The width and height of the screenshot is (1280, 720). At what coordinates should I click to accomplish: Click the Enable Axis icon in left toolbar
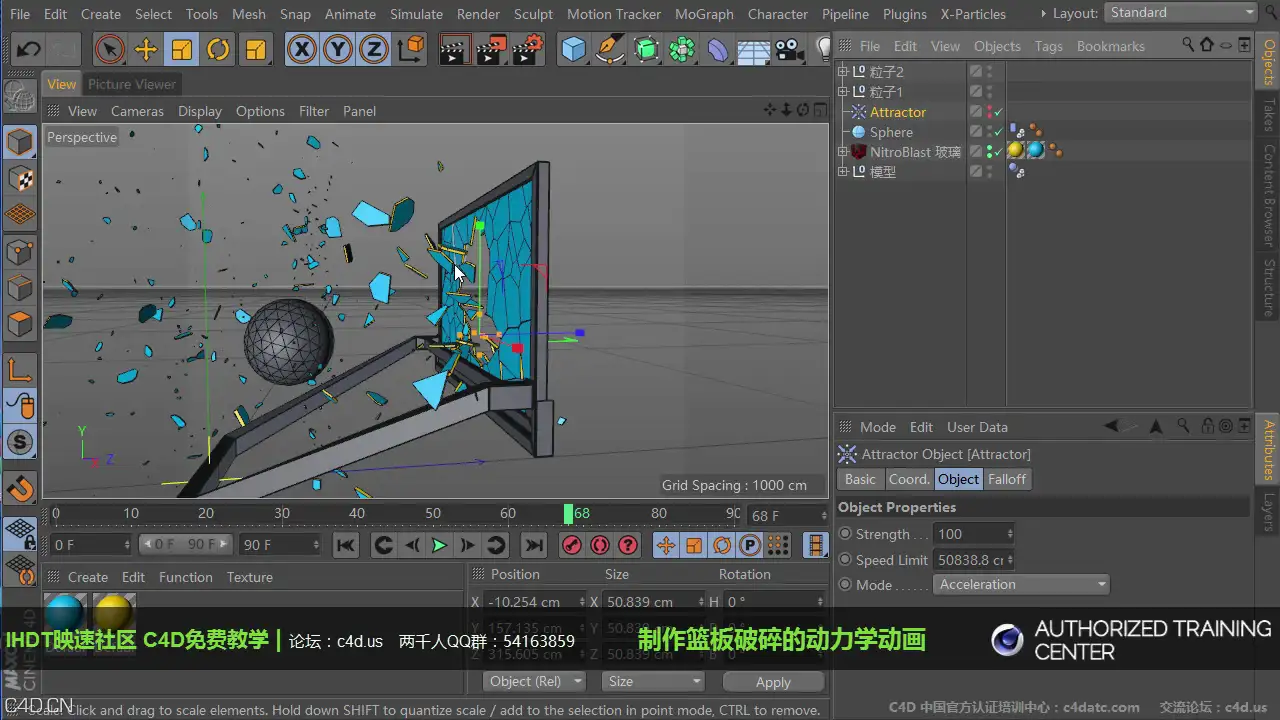(x=20, y=370)
